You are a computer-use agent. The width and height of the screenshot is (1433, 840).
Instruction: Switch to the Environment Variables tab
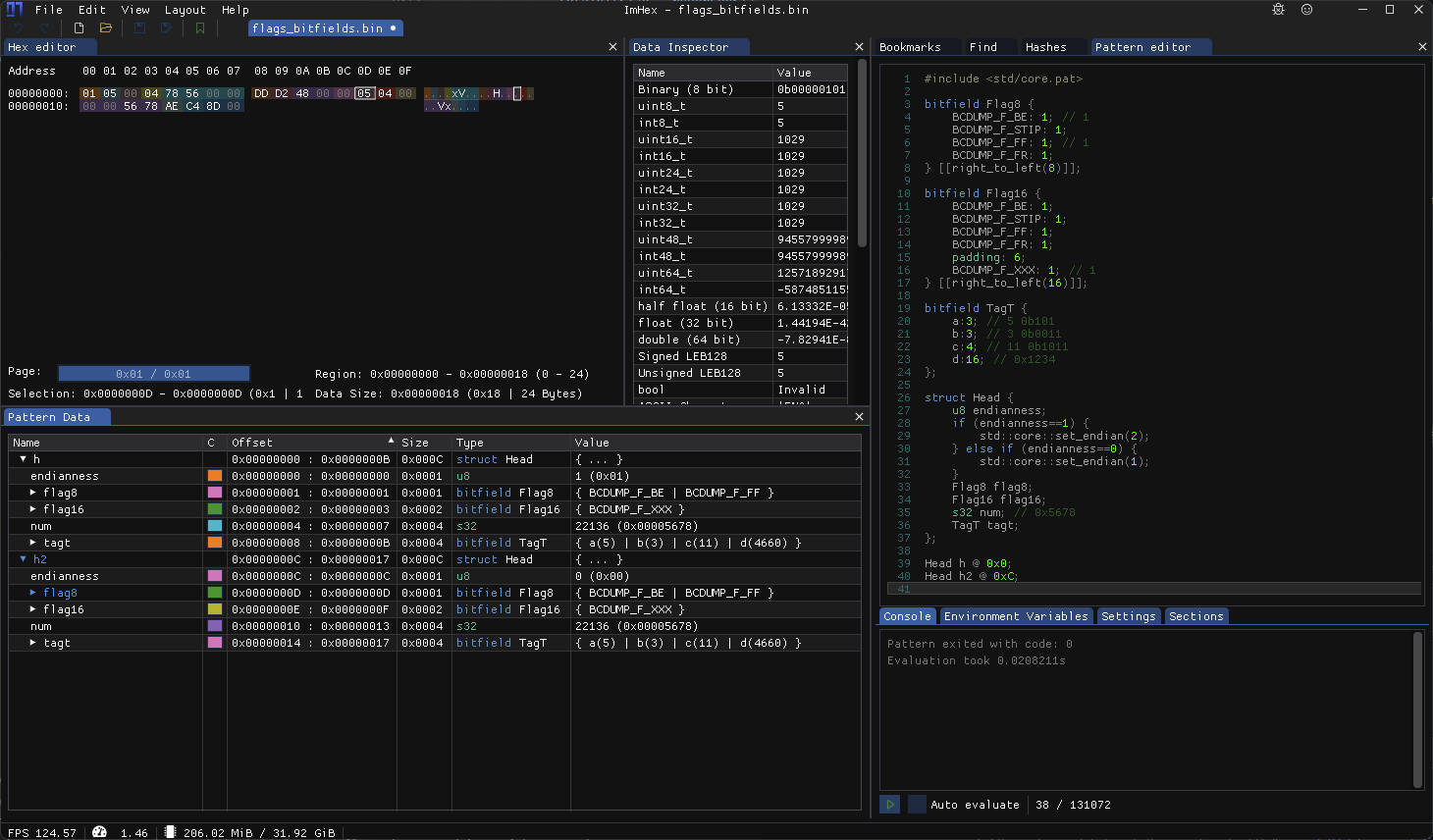(1017, 616)
